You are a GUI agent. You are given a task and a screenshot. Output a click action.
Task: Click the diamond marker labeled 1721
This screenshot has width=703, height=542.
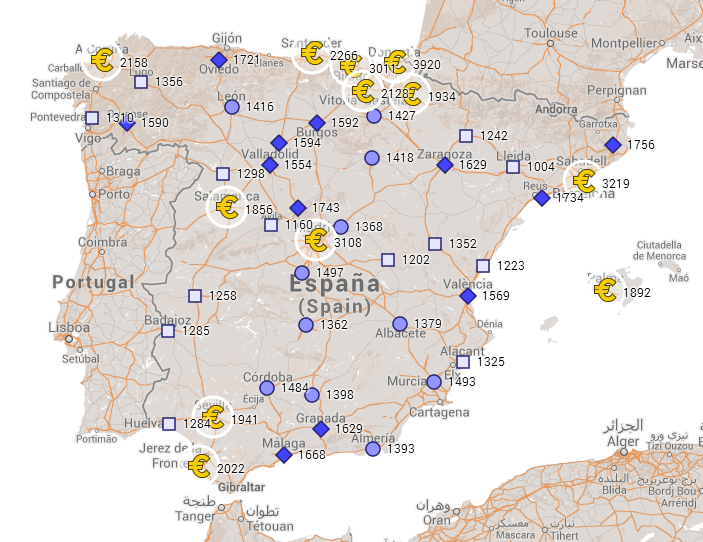click(219, 60)
